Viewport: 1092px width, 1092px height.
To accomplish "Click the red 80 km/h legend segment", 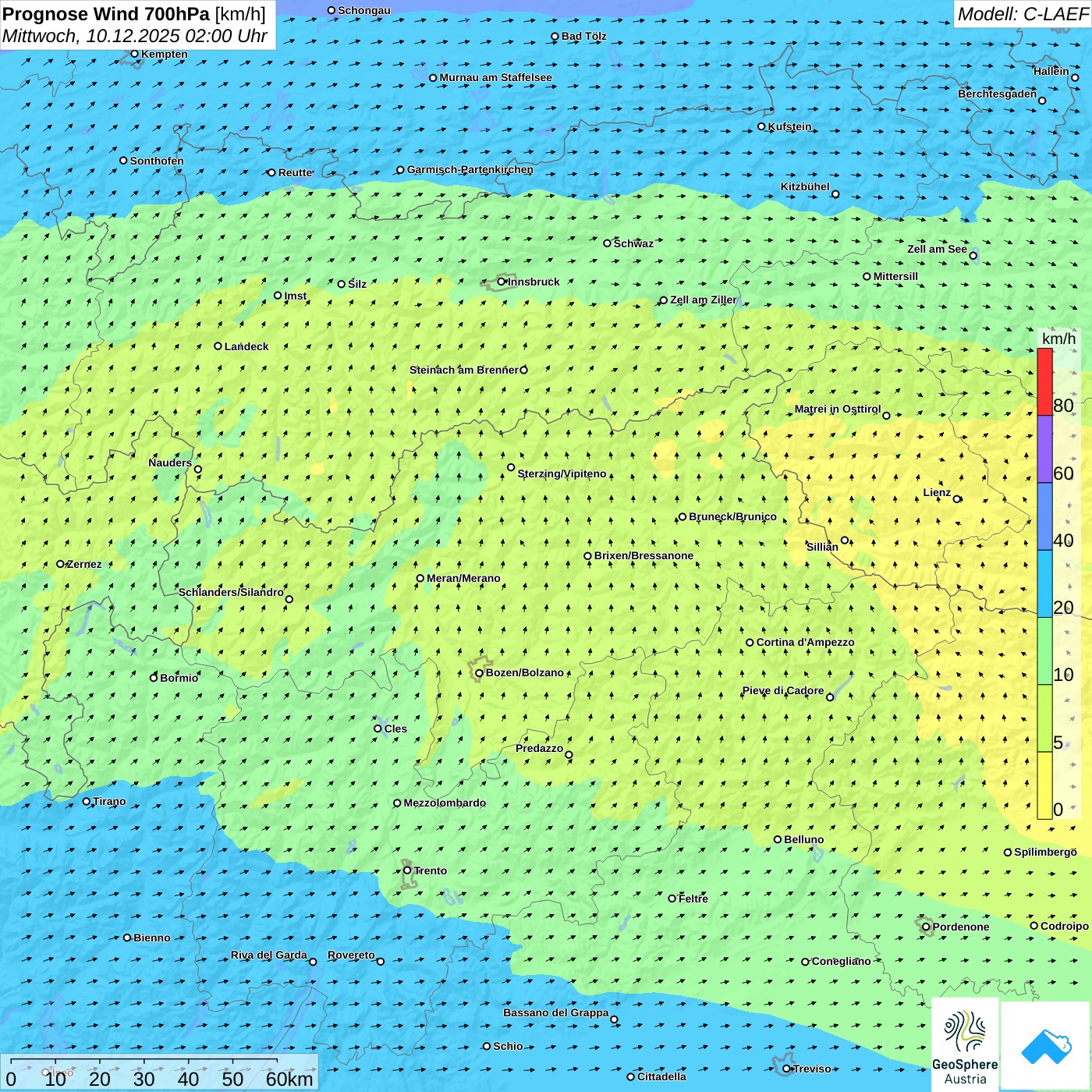I will pos(1044,381).
